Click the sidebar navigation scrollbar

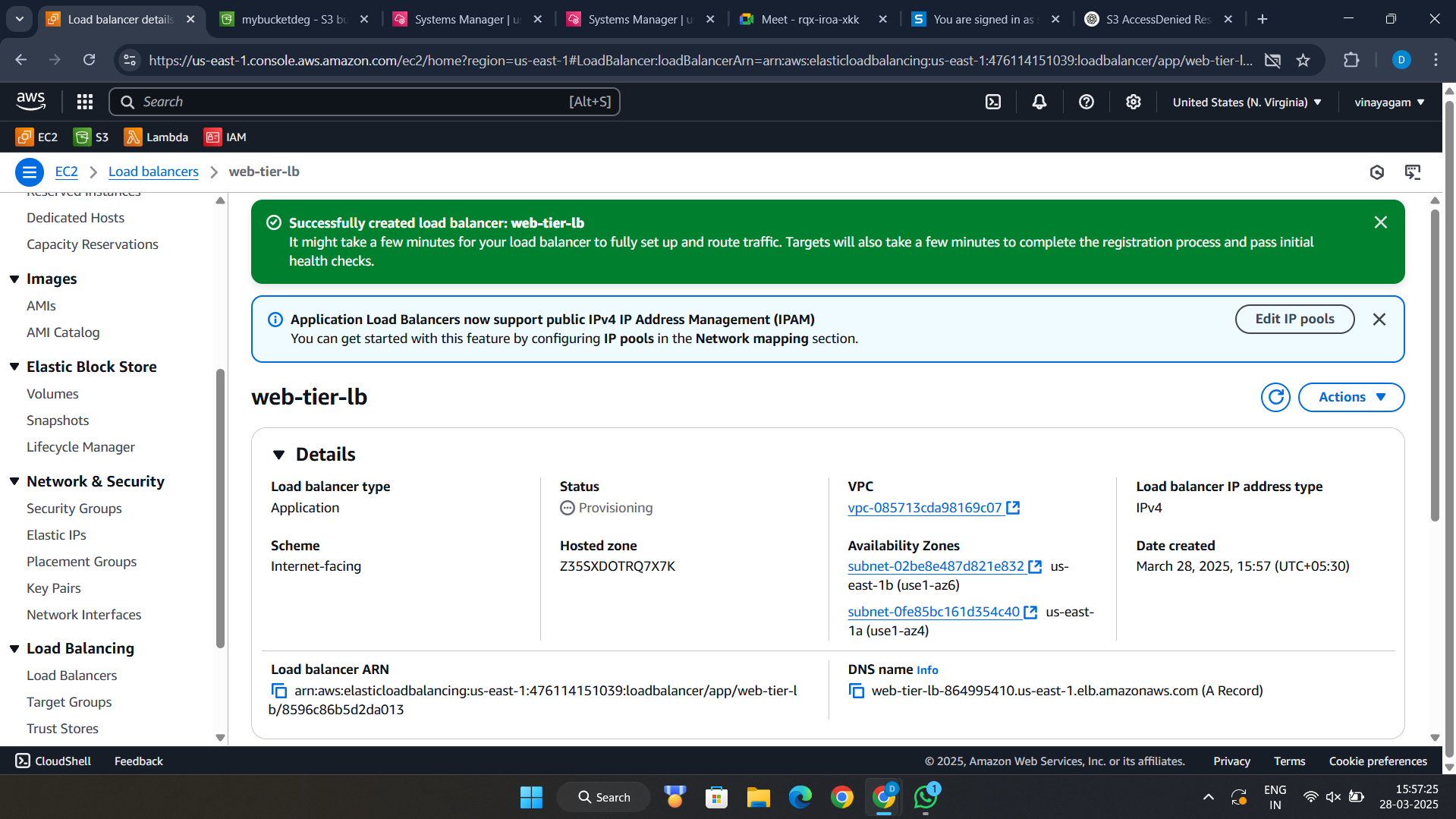[220, 509]
